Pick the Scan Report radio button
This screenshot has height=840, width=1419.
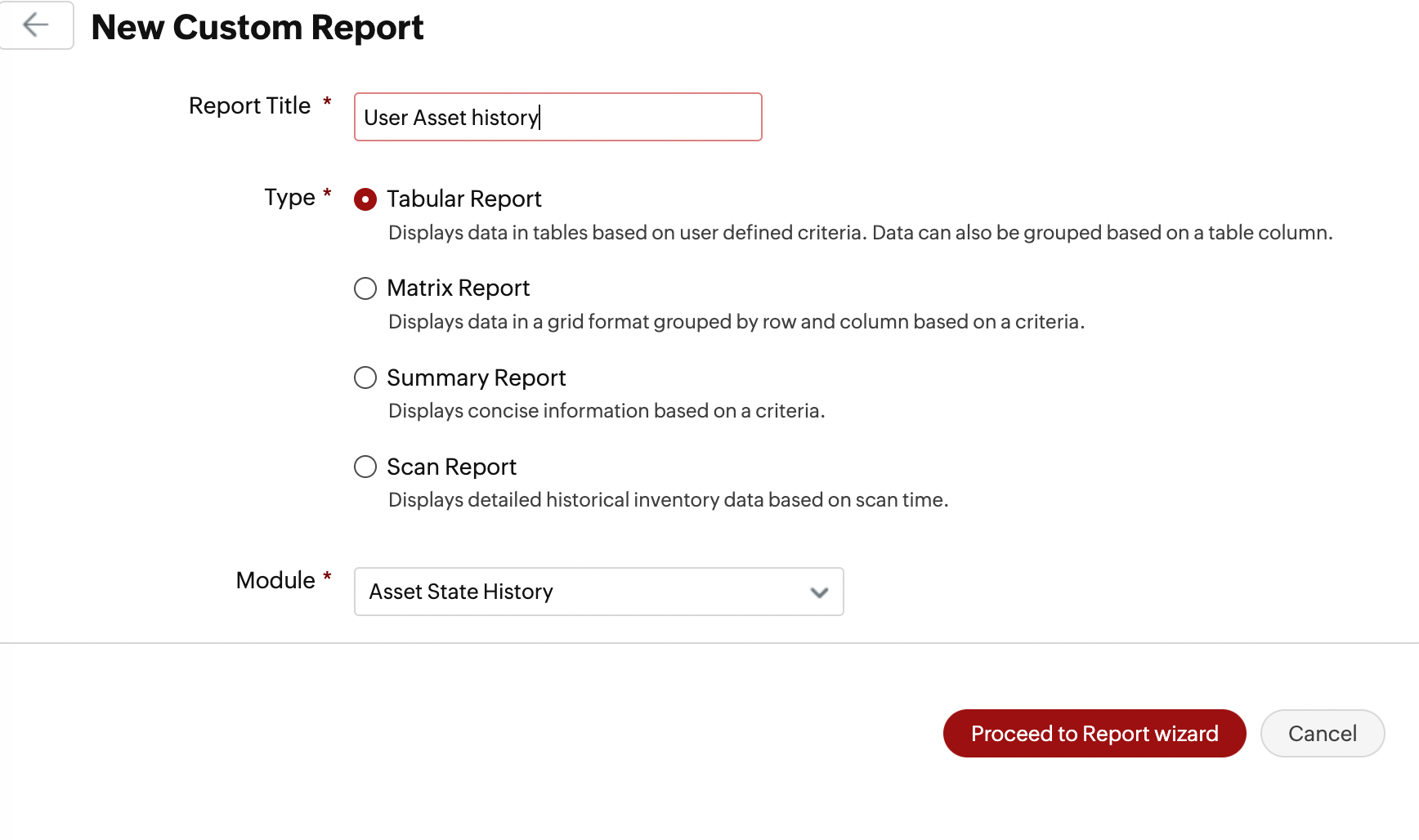(365, 467)
